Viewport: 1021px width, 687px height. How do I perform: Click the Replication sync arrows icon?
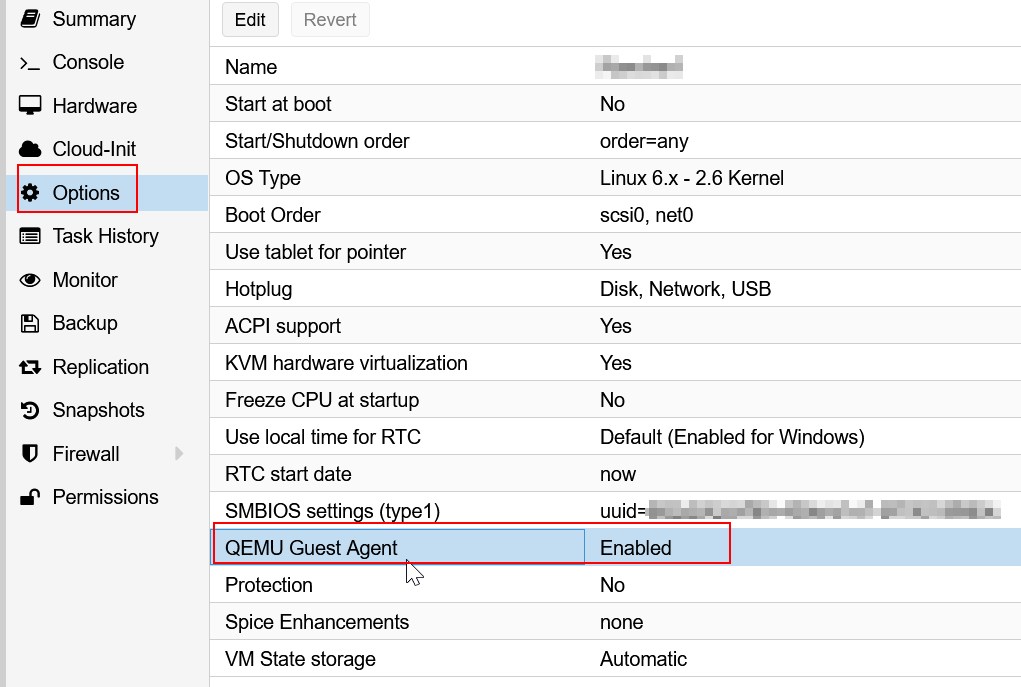pos(30,367)
